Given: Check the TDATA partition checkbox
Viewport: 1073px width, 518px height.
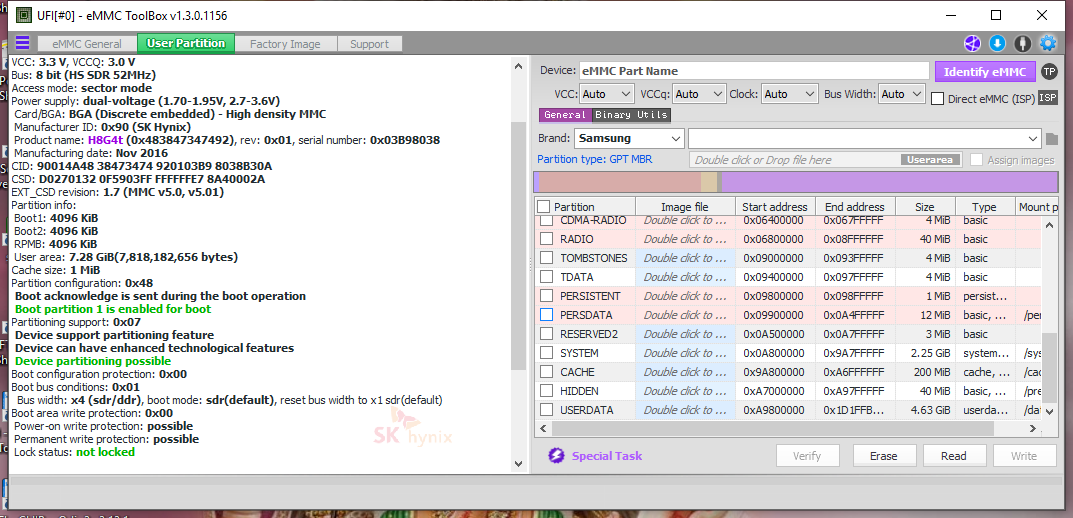Looking at the screenshot, I should (x=546, y=277).
